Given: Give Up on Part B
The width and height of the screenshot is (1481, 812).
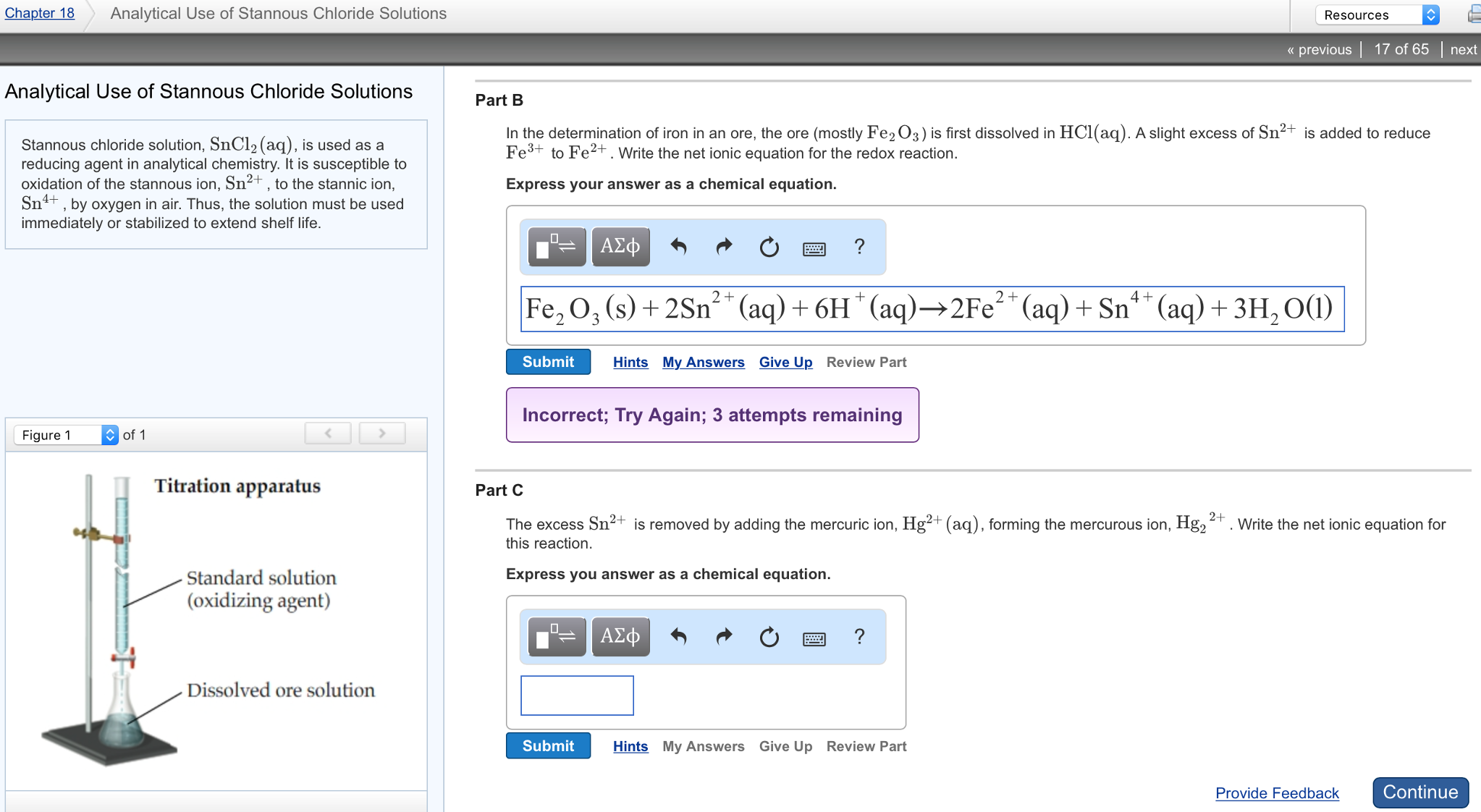Looking at the screenshot, I should [785, 362].
